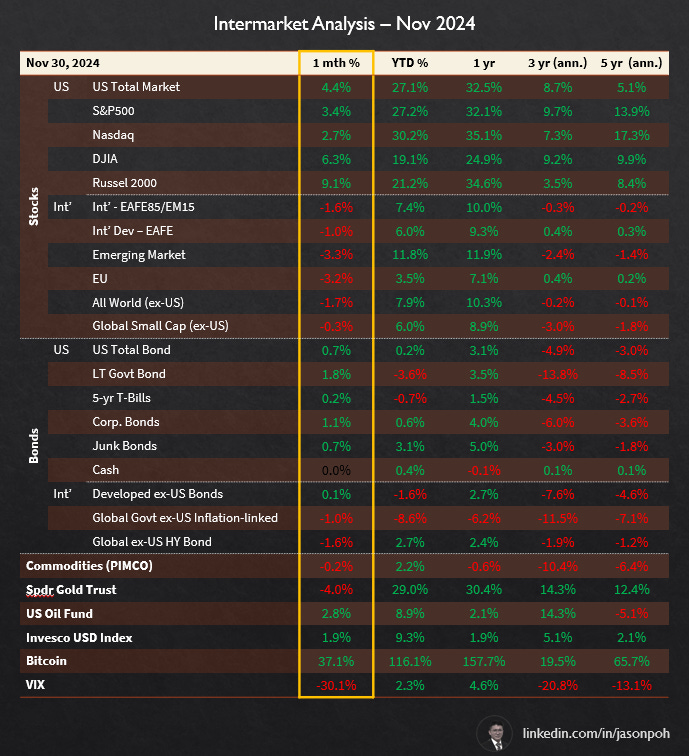Select the DJIA row label
Viewport: 689px width, 756px height.
coord(105,159)
